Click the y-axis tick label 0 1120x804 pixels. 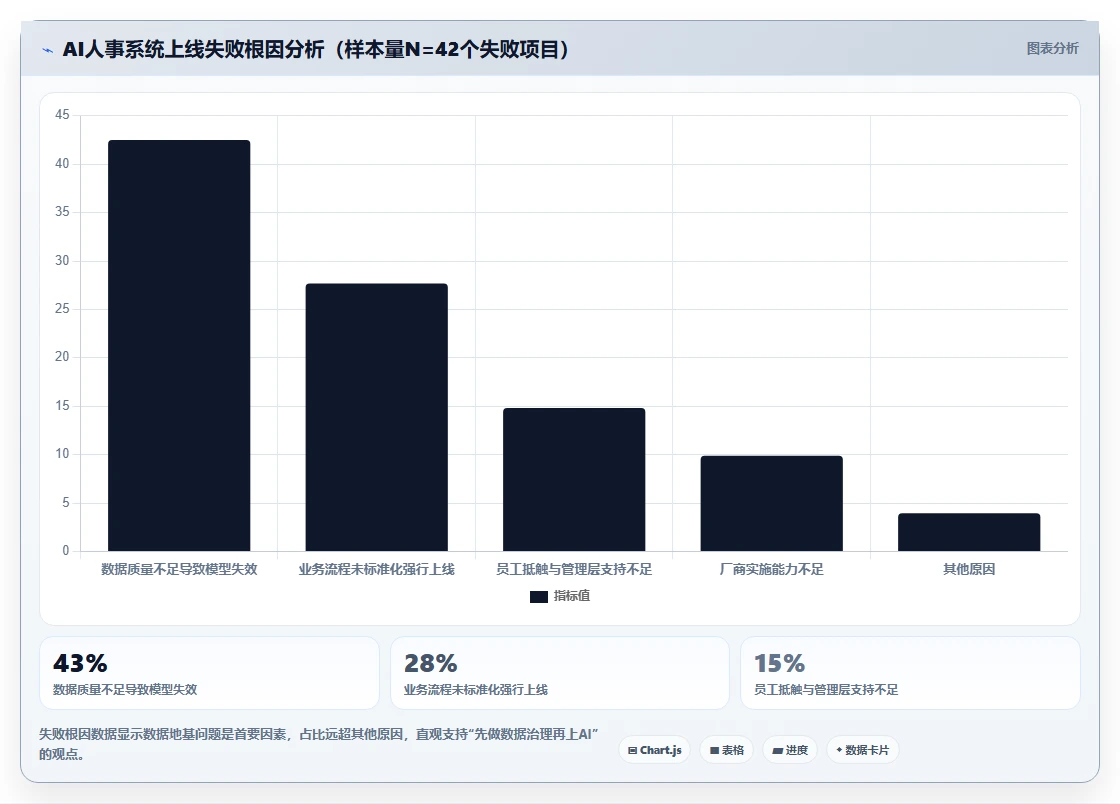(66, 551)
